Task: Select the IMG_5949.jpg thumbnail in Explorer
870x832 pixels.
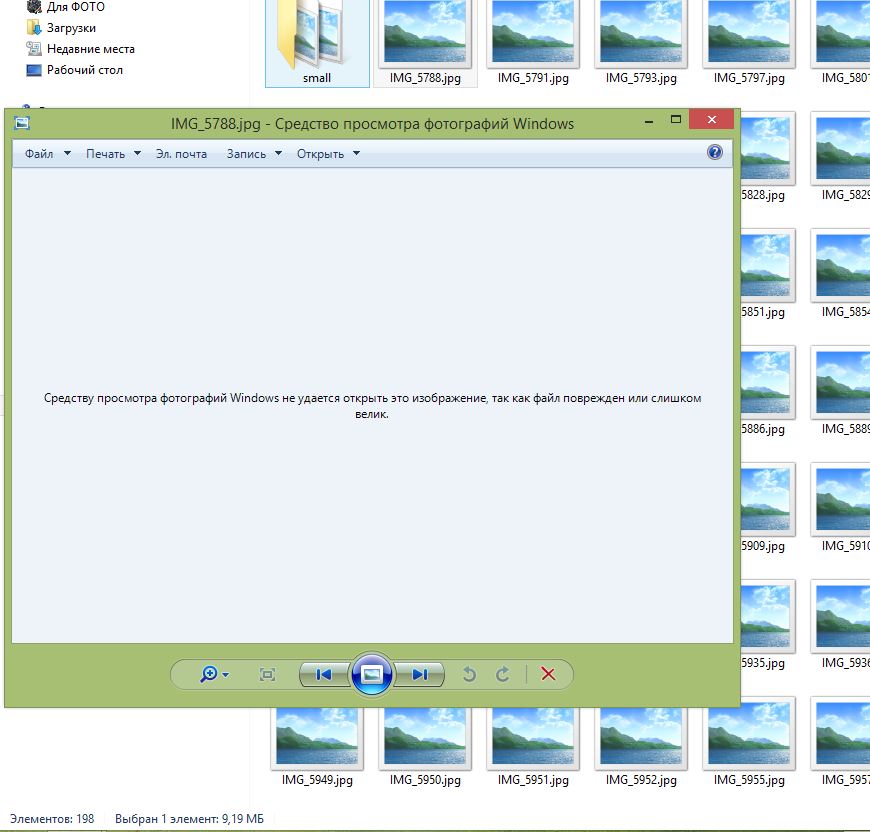Action: (317, 737)
